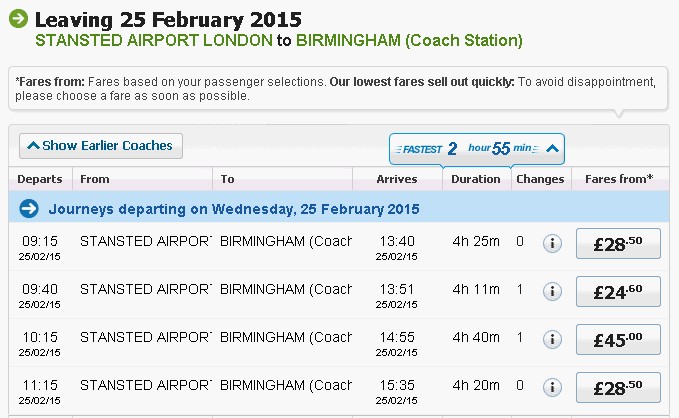The image size is (679, 418).
Task: Click green arrow beside Leaving 25 February
Action: click(x=18, y=19)
